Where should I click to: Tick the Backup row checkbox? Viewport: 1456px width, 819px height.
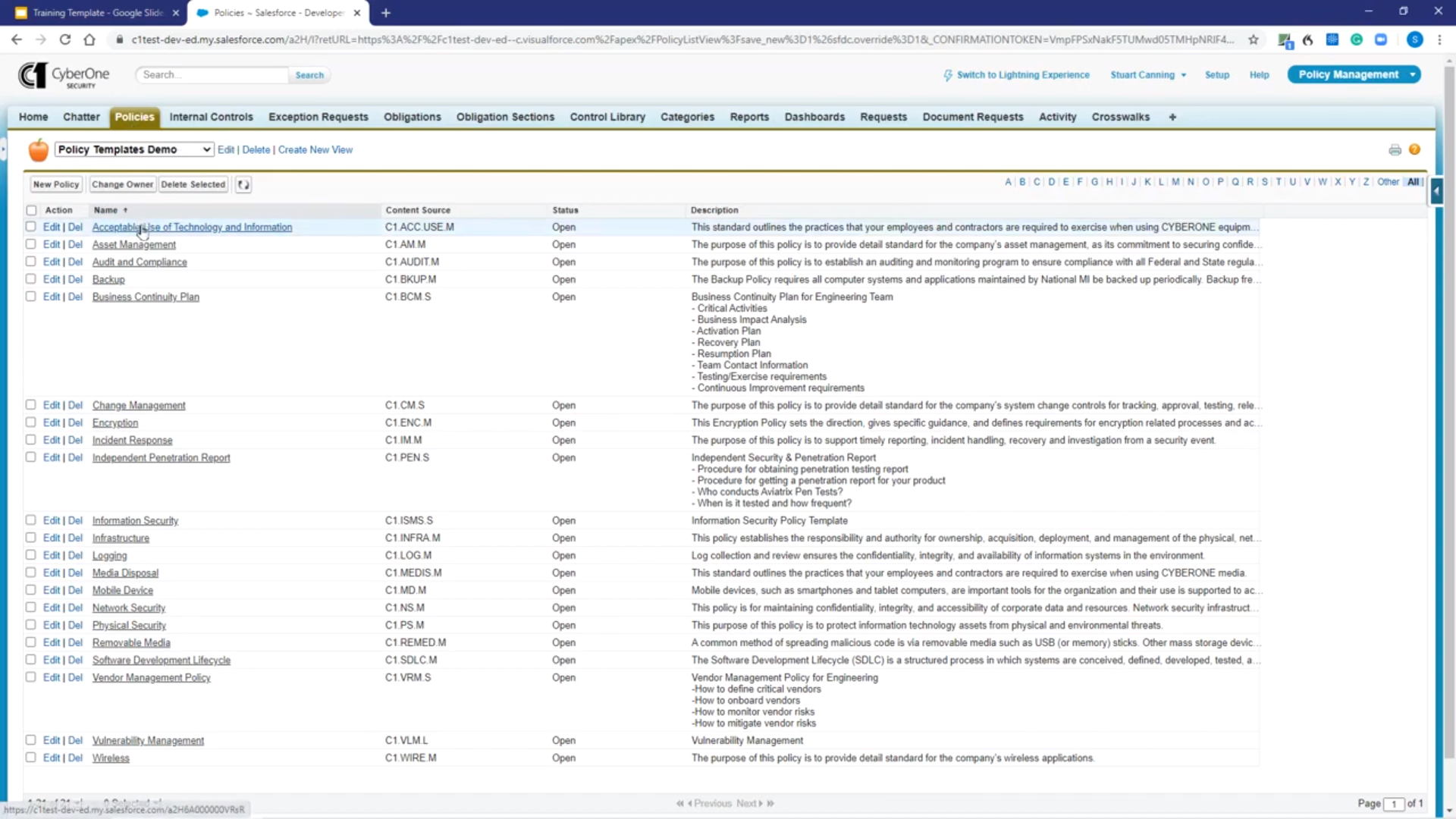click(30, 279)
